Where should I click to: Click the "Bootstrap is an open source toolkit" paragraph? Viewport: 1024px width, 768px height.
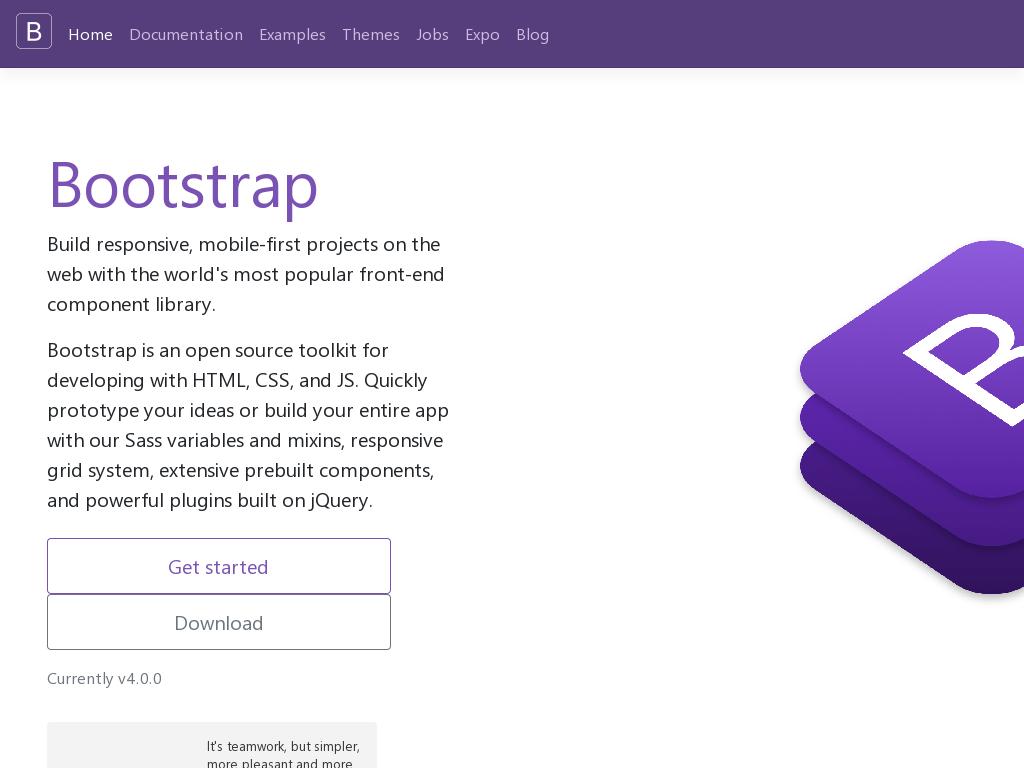point(248,424)
